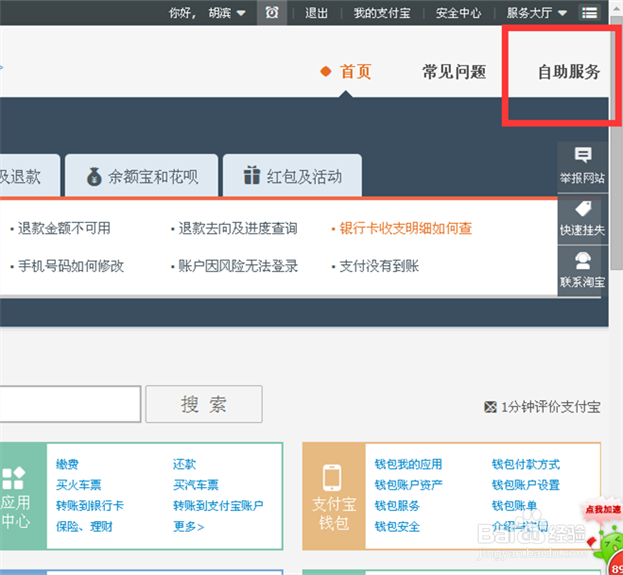Click the 支付宝钱包 phone icon
Screen dimensions: 623x575
(x=332, y=477)
